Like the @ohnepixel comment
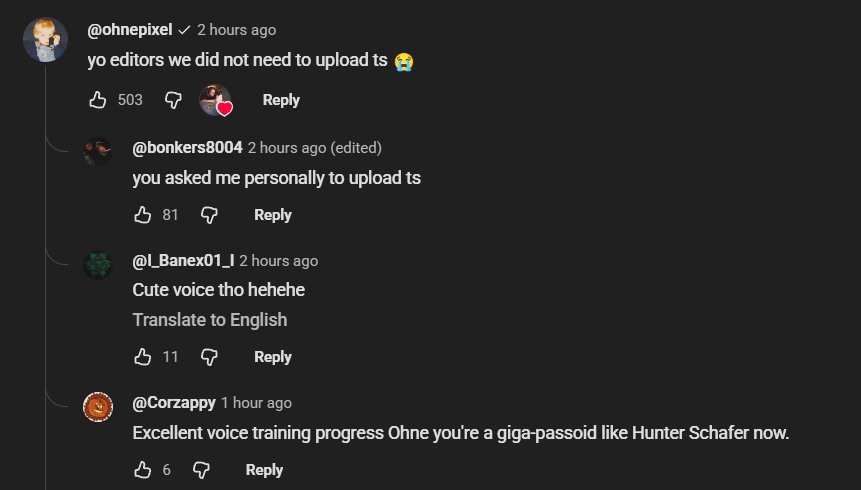The image size is (861, 490). (x=98, y=100)
